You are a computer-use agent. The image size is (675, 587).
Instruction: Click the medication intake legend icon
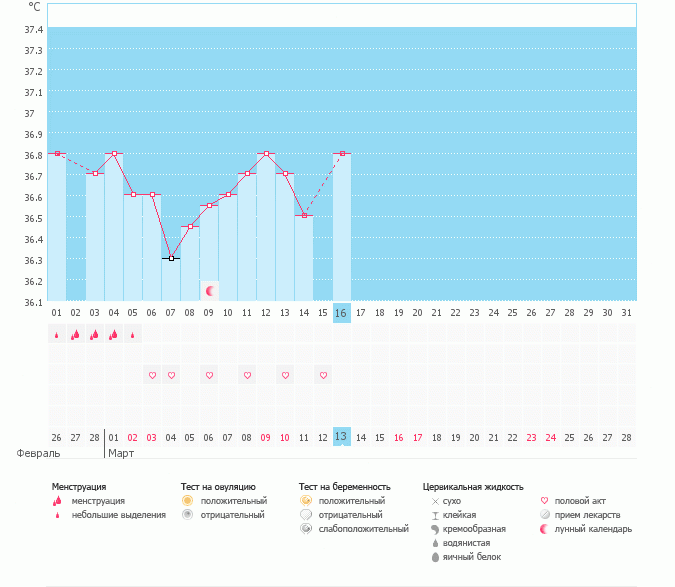pyautogui.click(x=545, y=515)
